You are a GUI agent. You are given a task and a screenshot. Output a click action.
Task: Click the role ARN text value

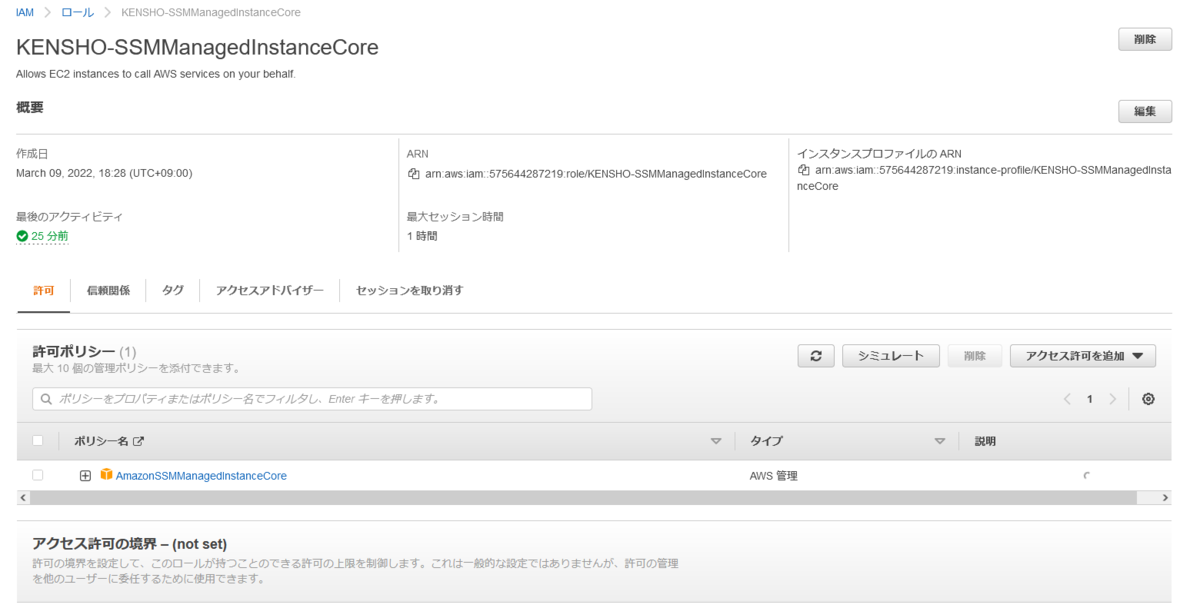595,174
